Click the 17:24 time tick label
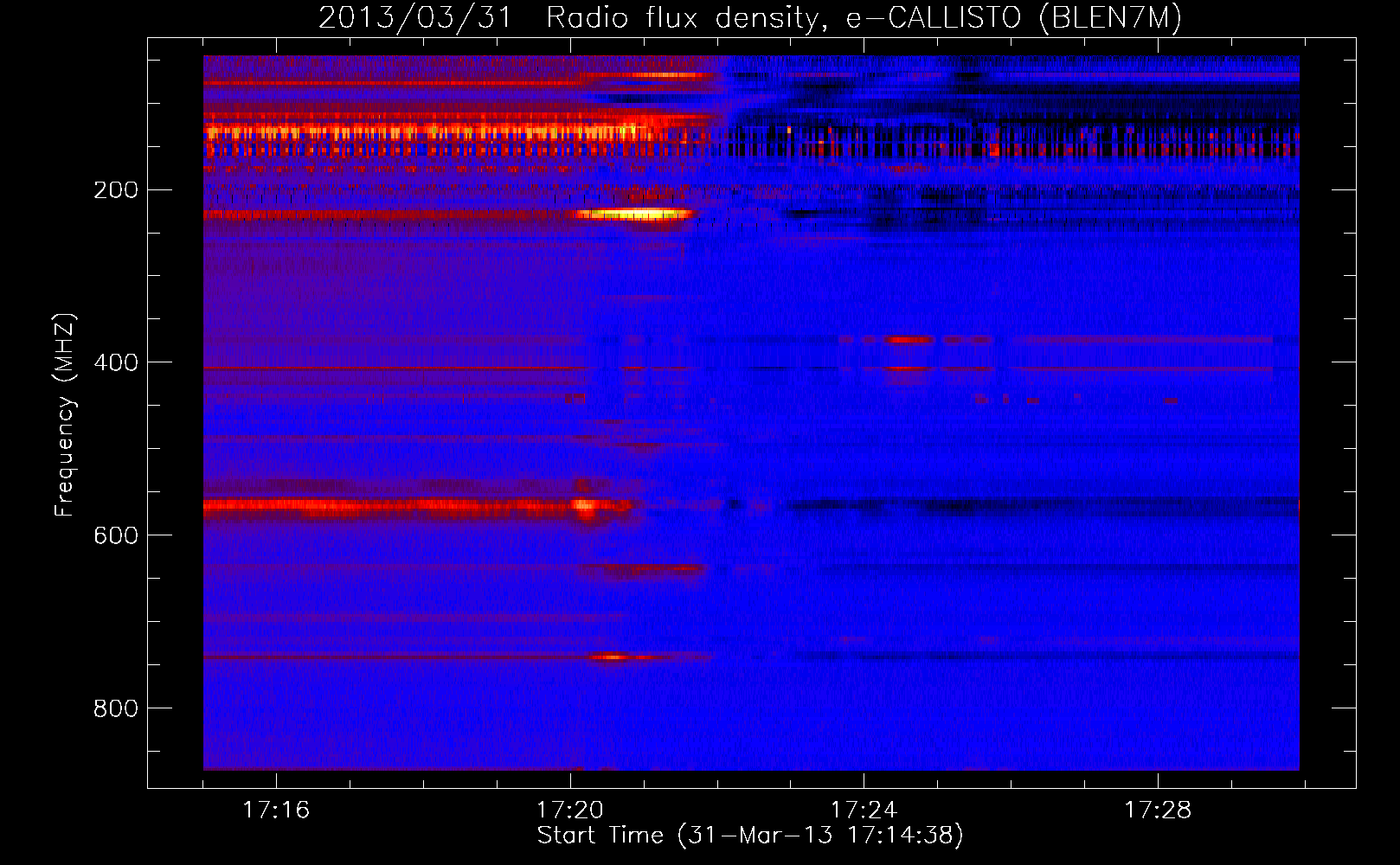1400x865 pixels. point(864,811)
